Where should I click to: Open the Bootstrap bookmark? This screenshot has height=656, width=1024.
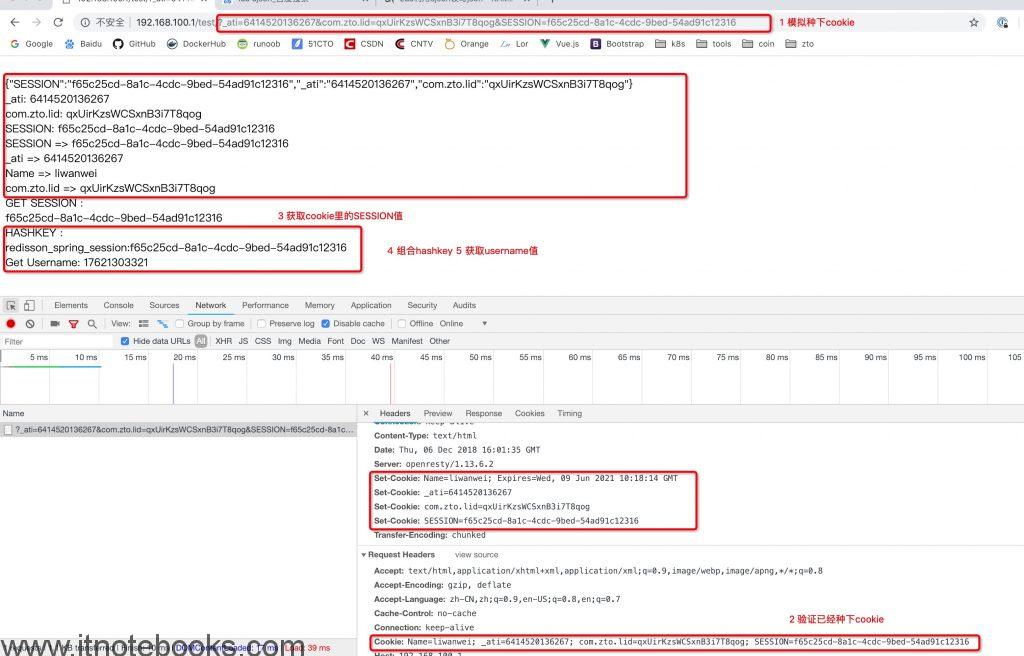pyautogui.click(x=617, y=44)
